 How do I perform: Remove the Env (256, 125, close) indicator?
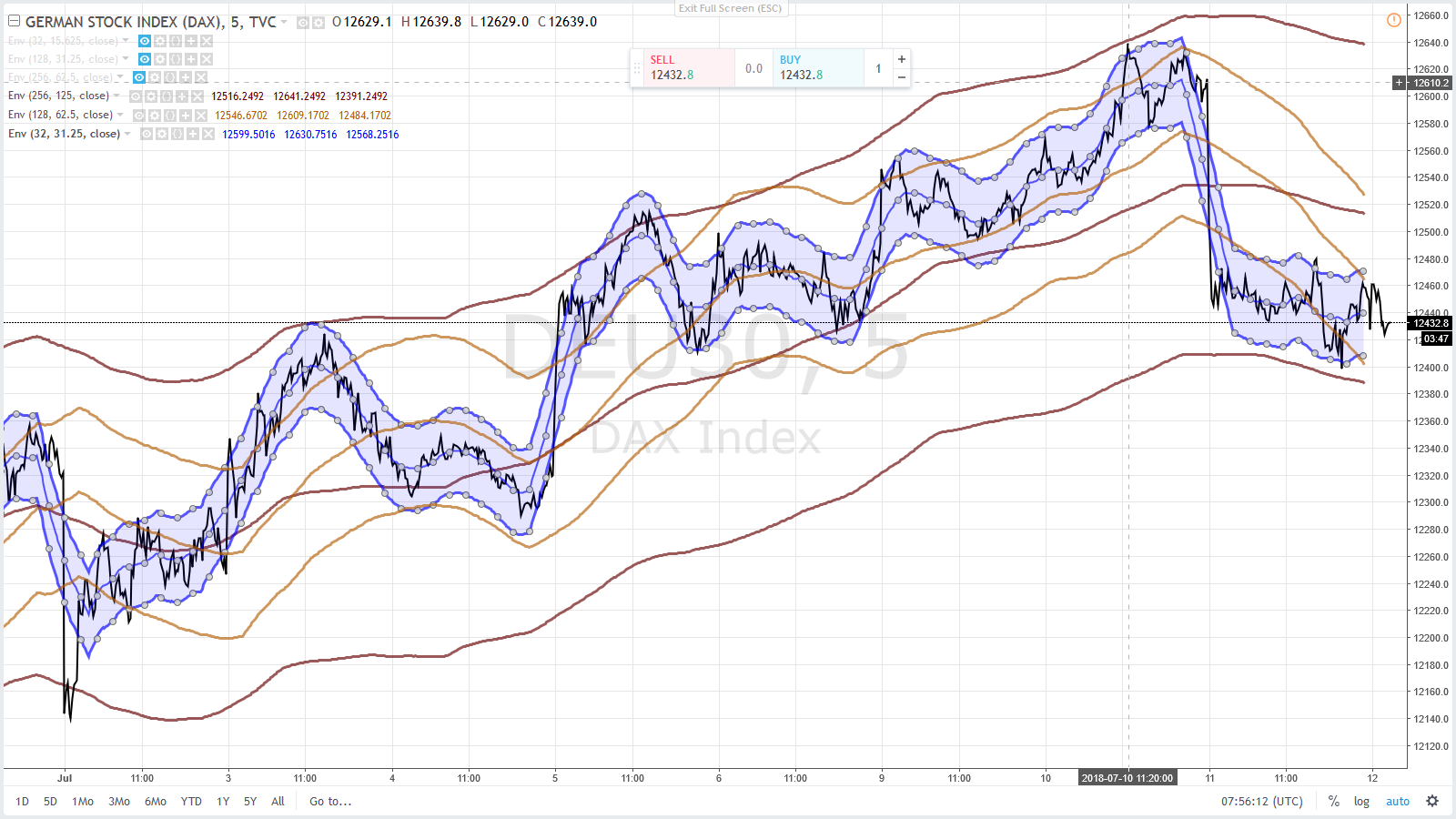tap(197, 96)
